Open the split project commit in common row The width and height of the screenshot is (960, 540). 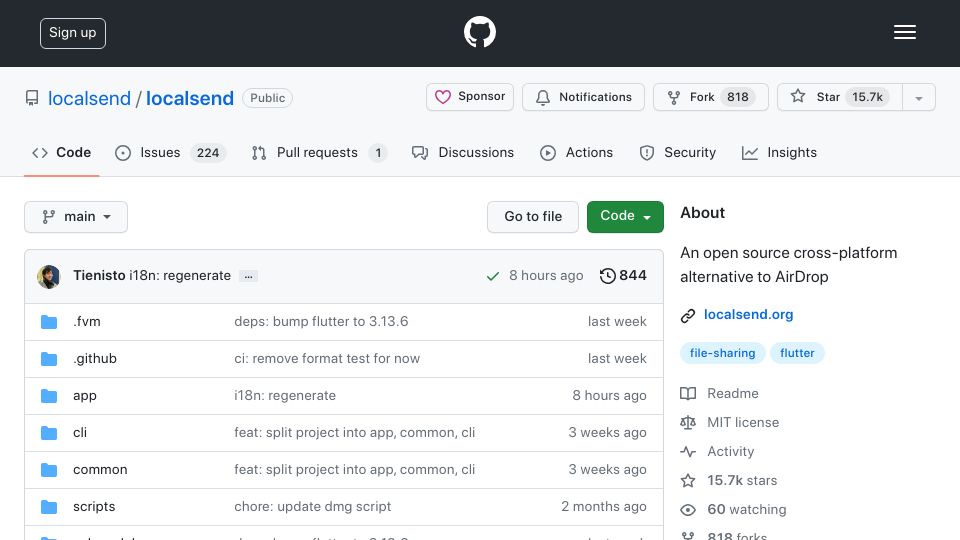pyautogui.click(x=354, y=470)
